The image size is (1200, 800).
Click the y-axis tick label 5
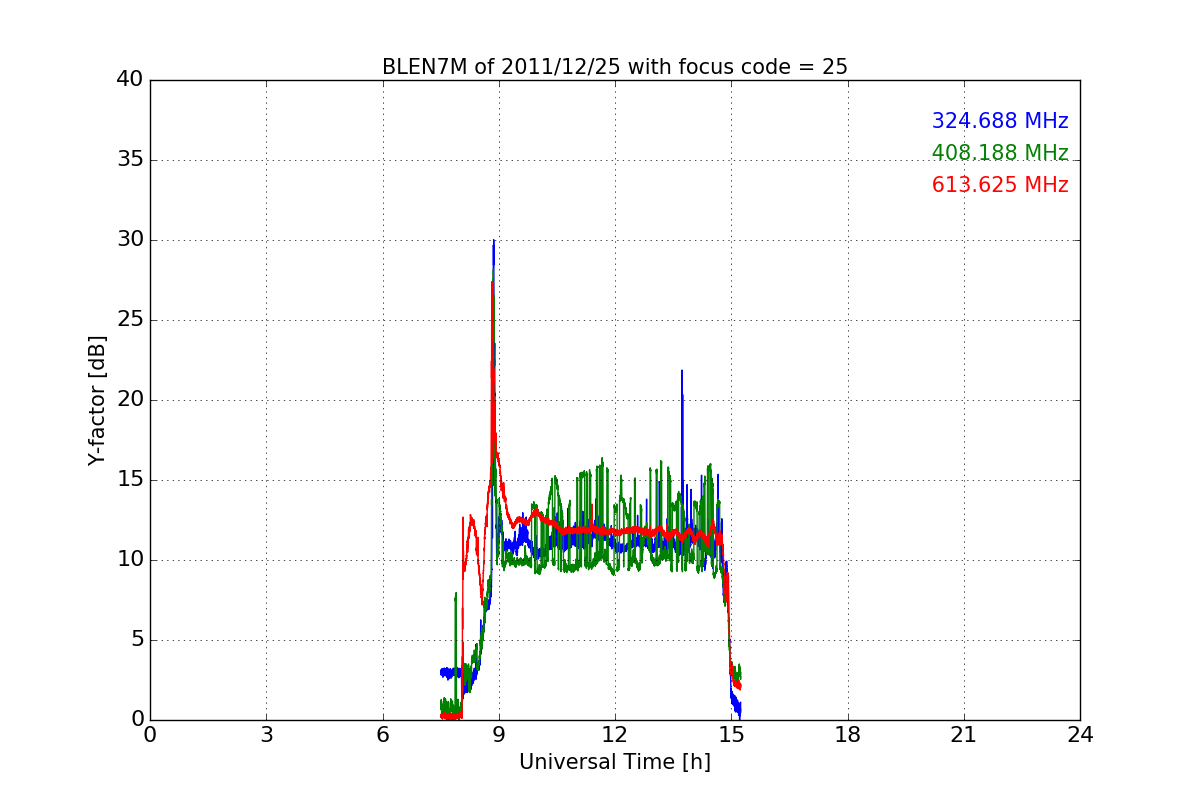point(136,640)
